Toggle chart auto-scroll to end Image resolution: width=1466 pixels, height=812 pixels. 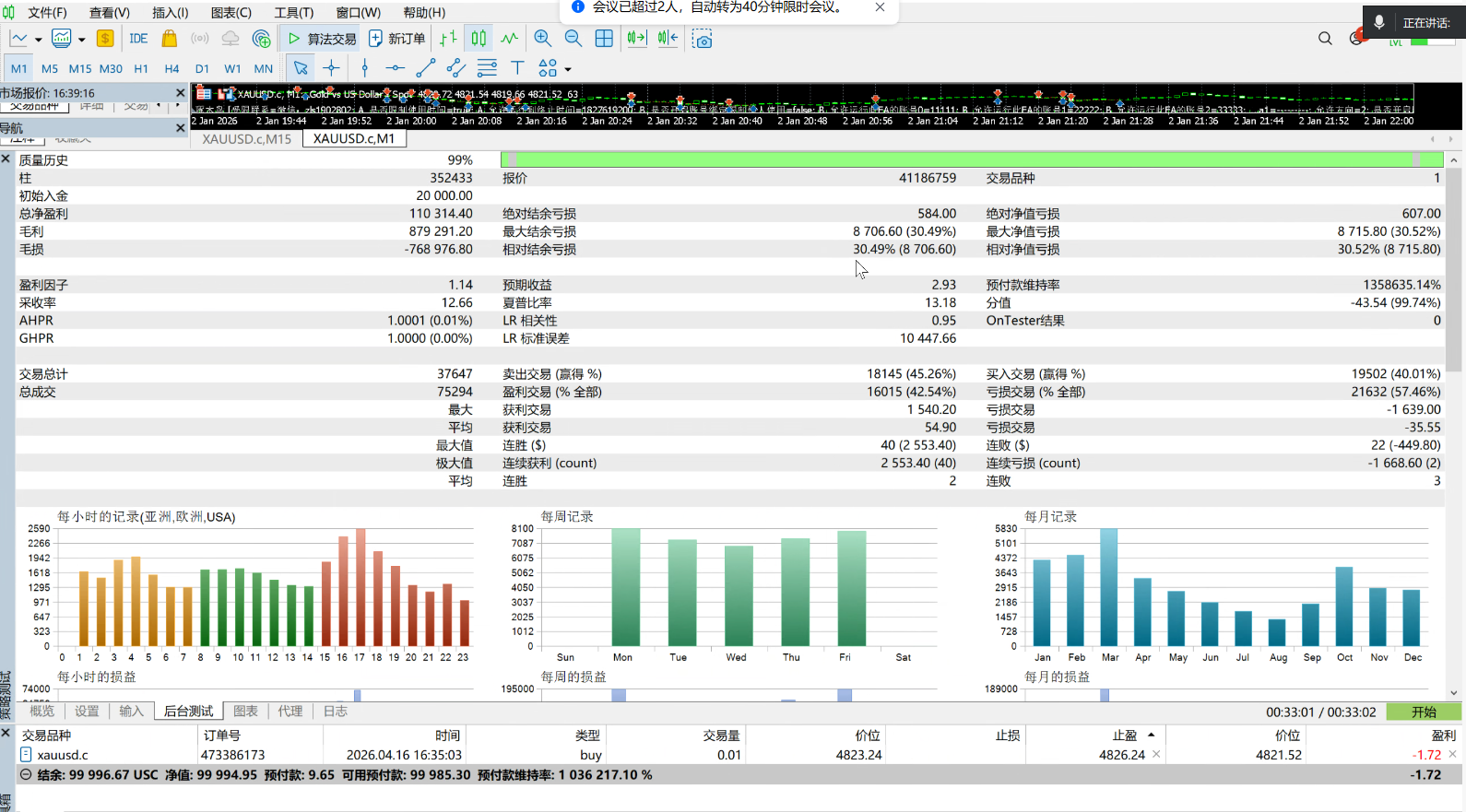(x=637, y=39)
